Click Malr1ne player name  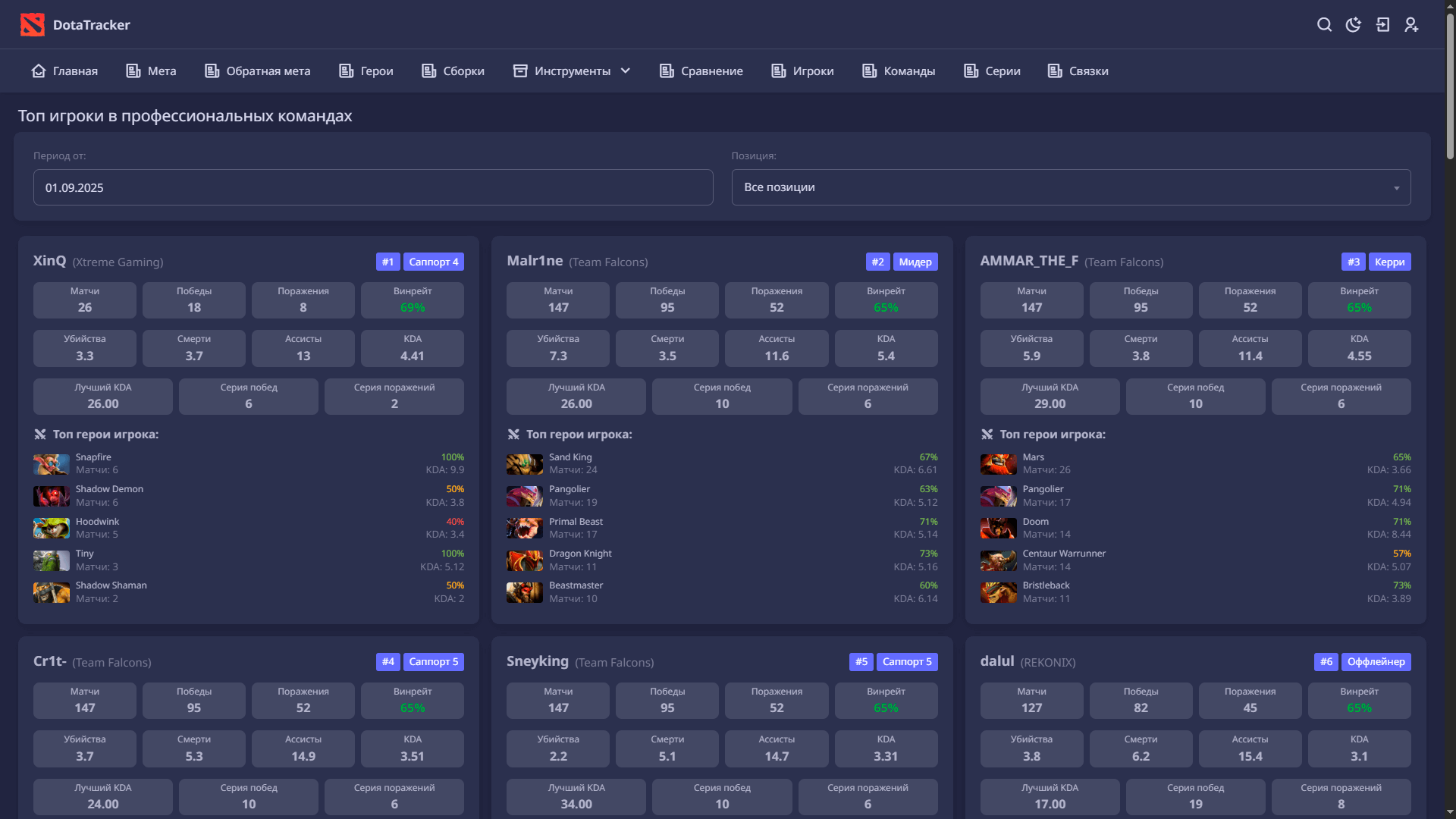[535, 261]
